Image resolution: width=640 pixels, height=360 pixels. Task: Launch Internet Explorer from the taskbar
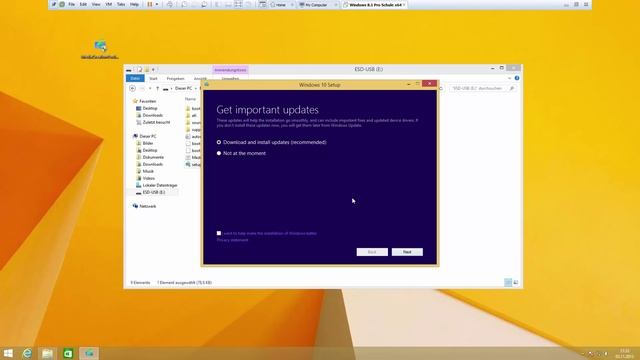point(27,353)
